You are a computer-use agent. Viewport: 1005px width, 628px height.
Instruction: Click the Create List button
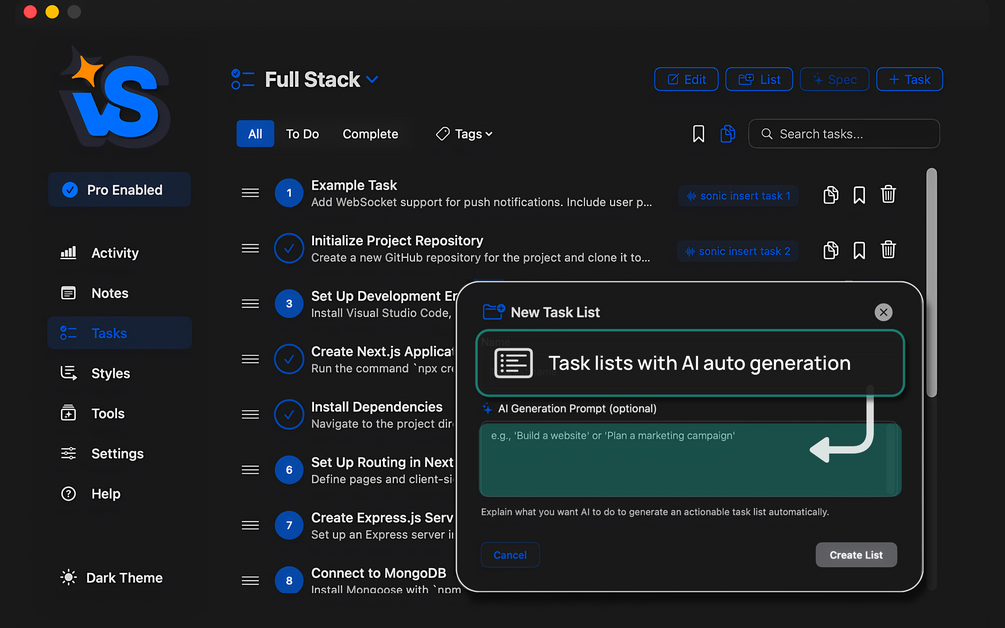(856, 555)
